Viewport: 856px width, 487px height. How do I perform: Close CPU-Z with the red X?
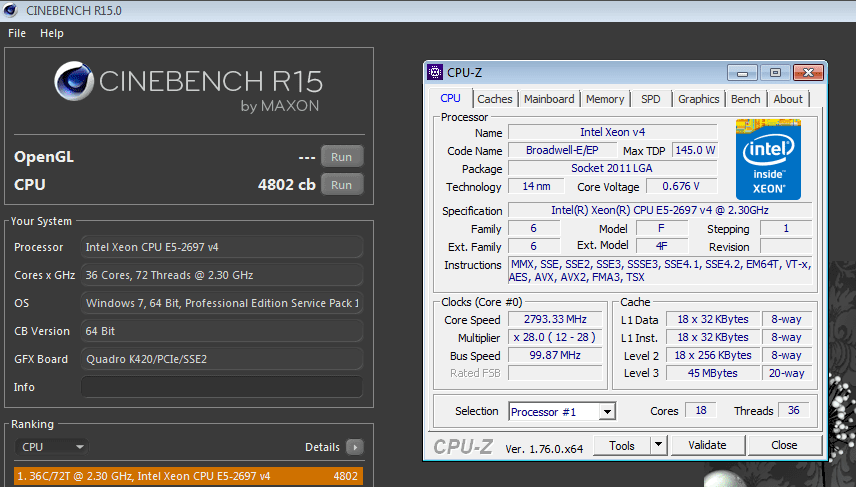coord(809,73)
